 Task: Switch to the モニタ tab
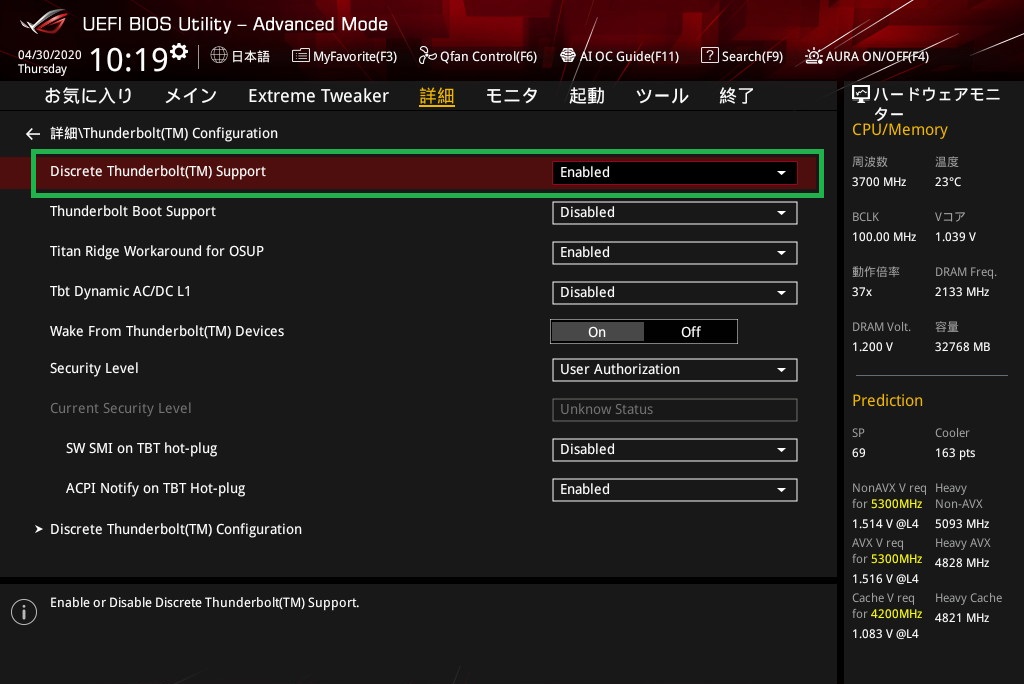511,96
